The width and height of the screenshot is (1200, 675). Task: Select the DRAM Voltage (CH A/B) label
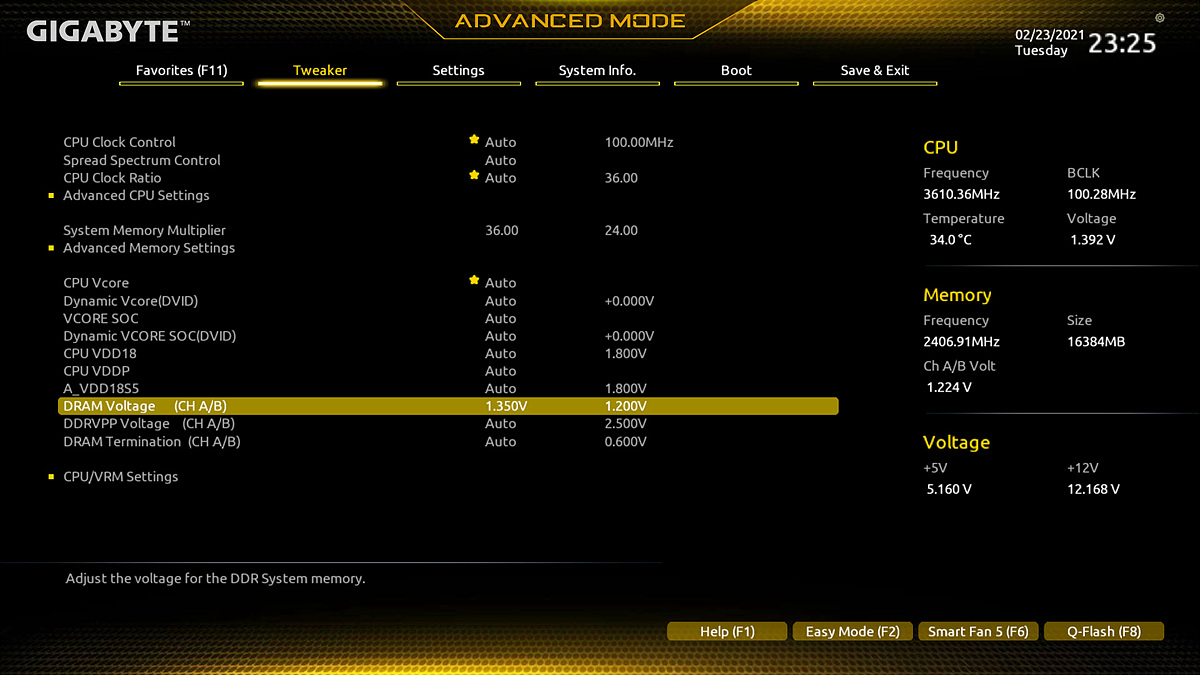click(145, 406)
